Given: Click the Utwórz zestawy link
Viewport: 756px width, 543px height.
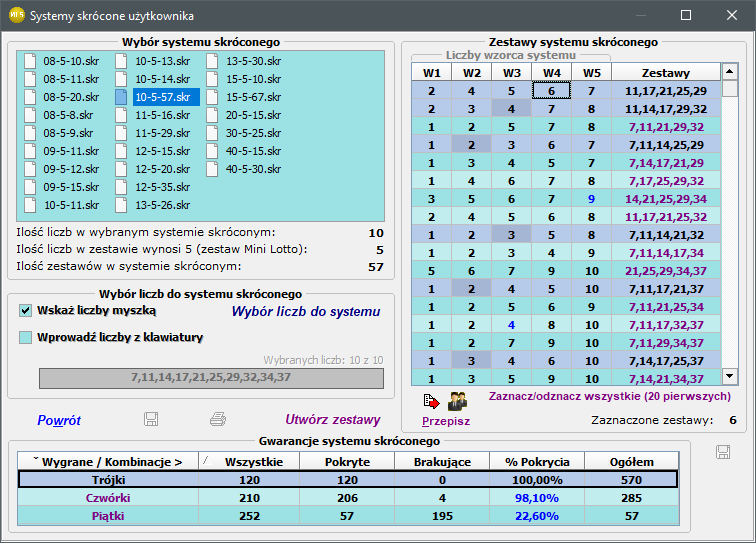Looking at the screenshot, I should click(x=333, y=420).
